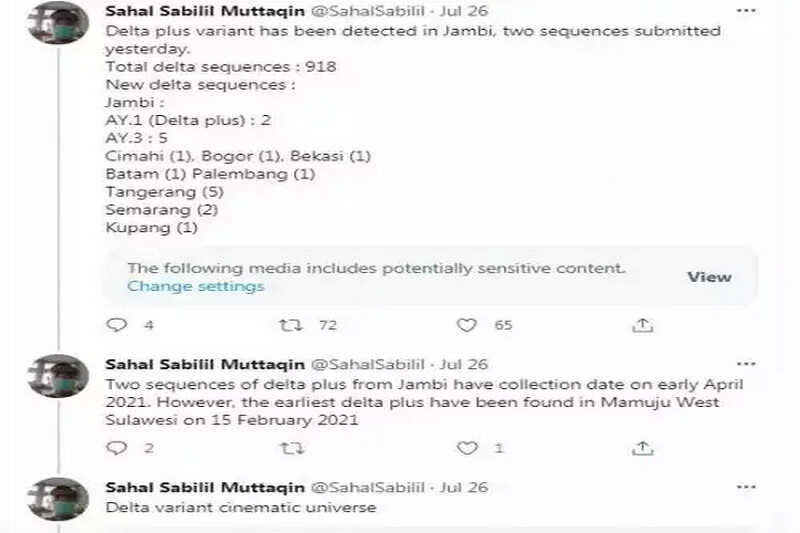Retweet the Mamuju West Sulawesi tweet
800x533 pixels.
[x=290, y=448]
